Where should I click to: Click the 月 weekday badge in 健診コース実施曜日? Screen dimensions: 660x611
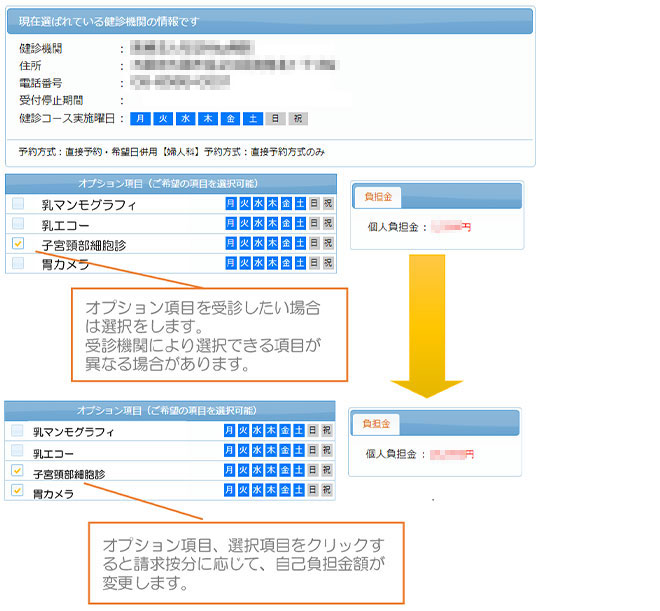tap(140, 119)
